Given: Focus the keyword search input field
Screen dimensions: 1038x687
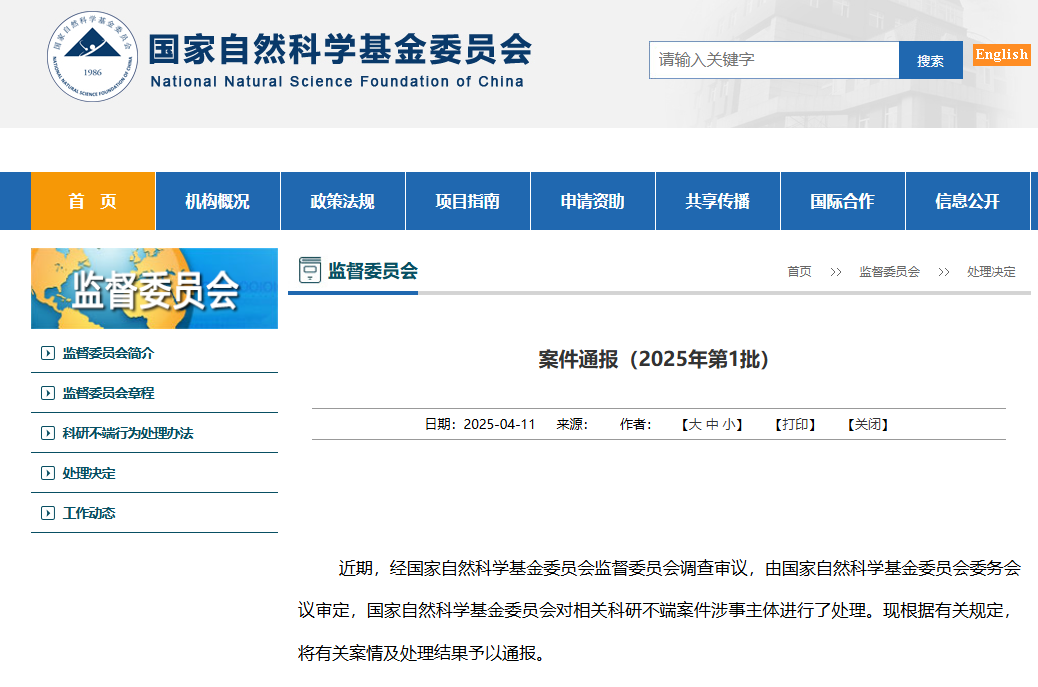Looking at the screenshot, I should coord(773,60).
